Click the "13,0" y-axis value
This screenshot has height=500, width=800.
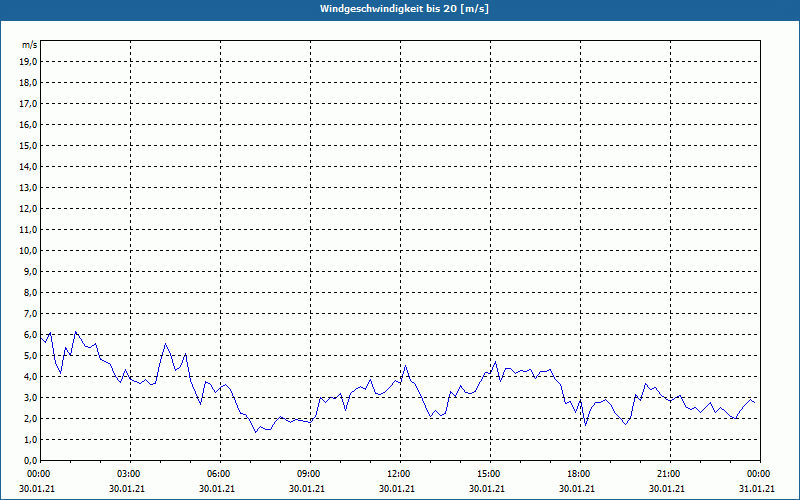(28, 188)
